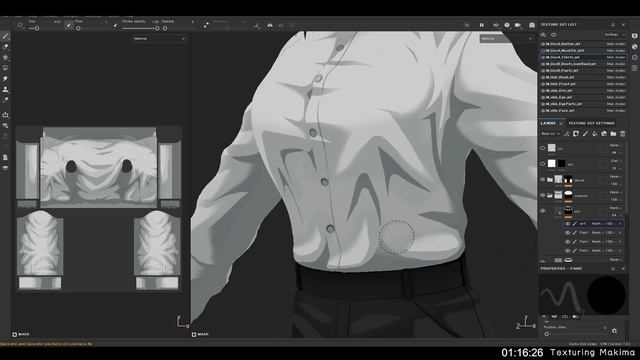
Task: Click the Flow slider handle
Action: pos(78,29)
